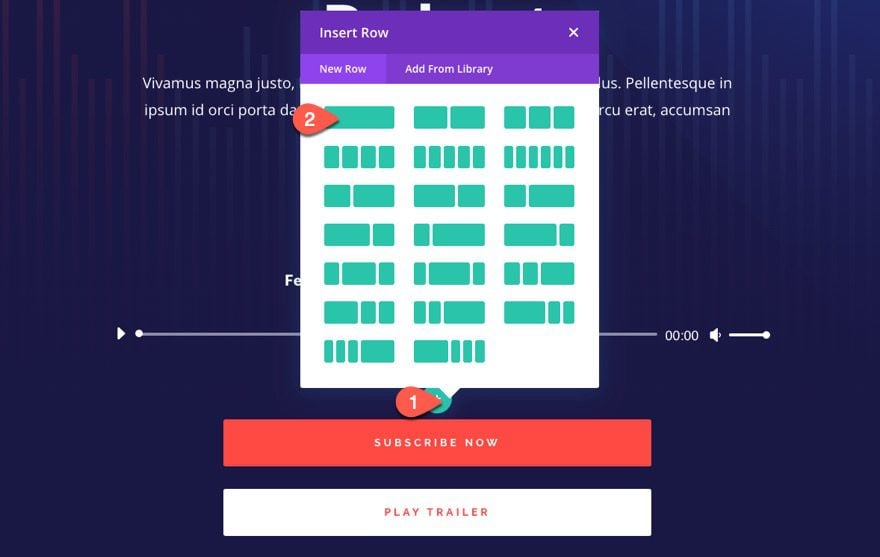Open the Add From Library tab
The image size is (880, 557).
click(x=449, y=69)
